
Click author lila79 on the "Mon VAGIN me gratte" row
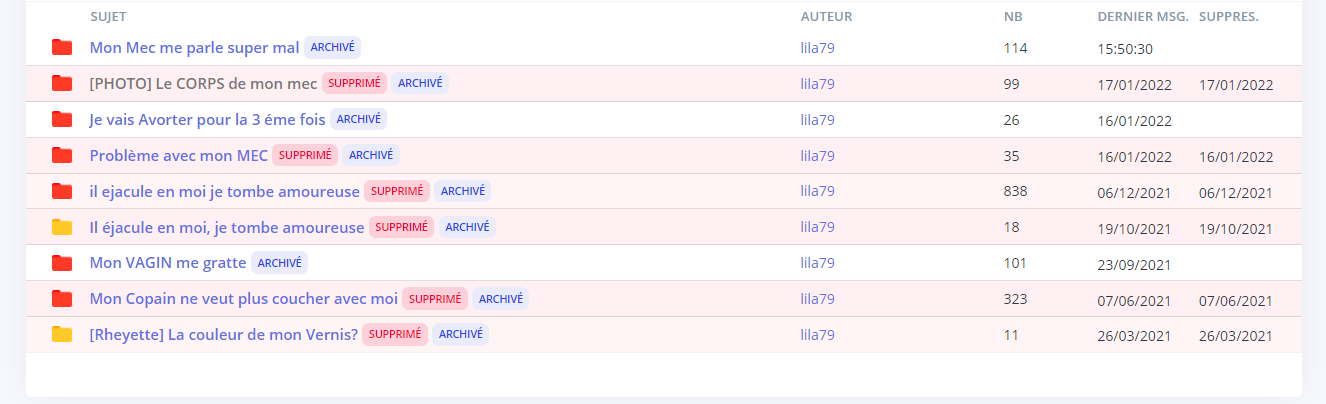tap(817, 263)
